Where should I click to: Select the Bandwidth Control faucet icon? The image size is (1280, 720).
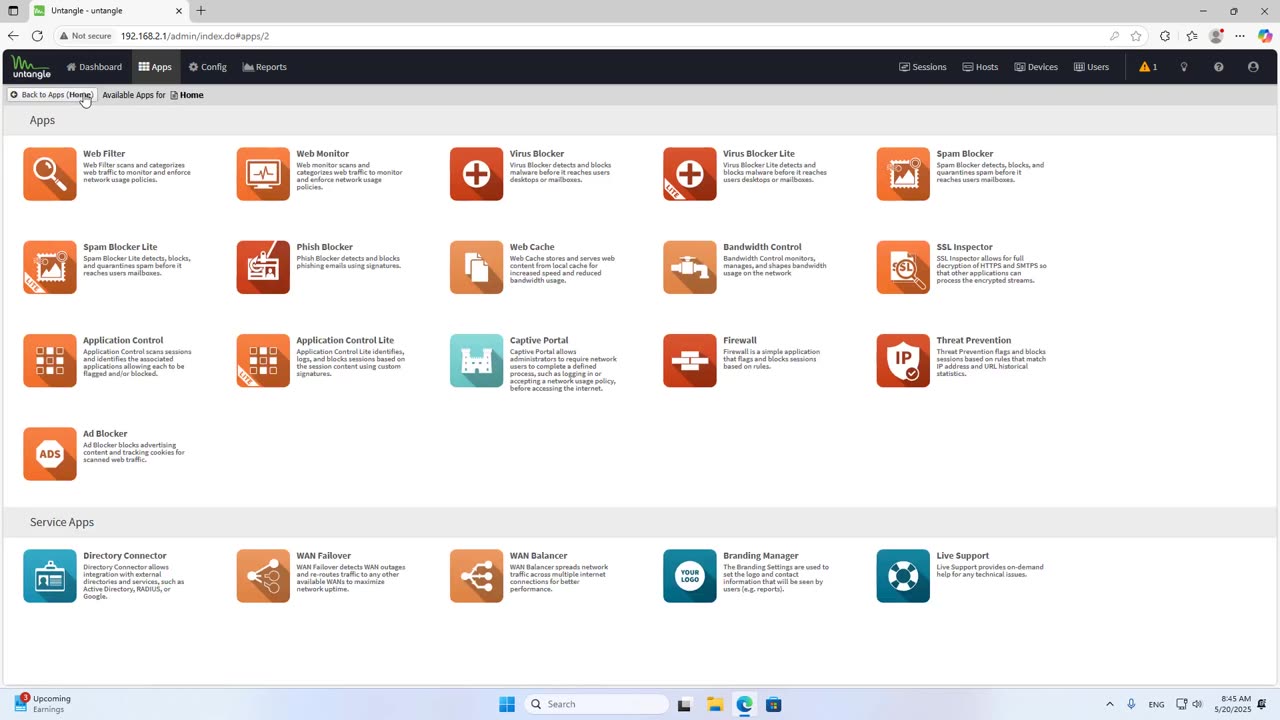click(x=690, y=267)
